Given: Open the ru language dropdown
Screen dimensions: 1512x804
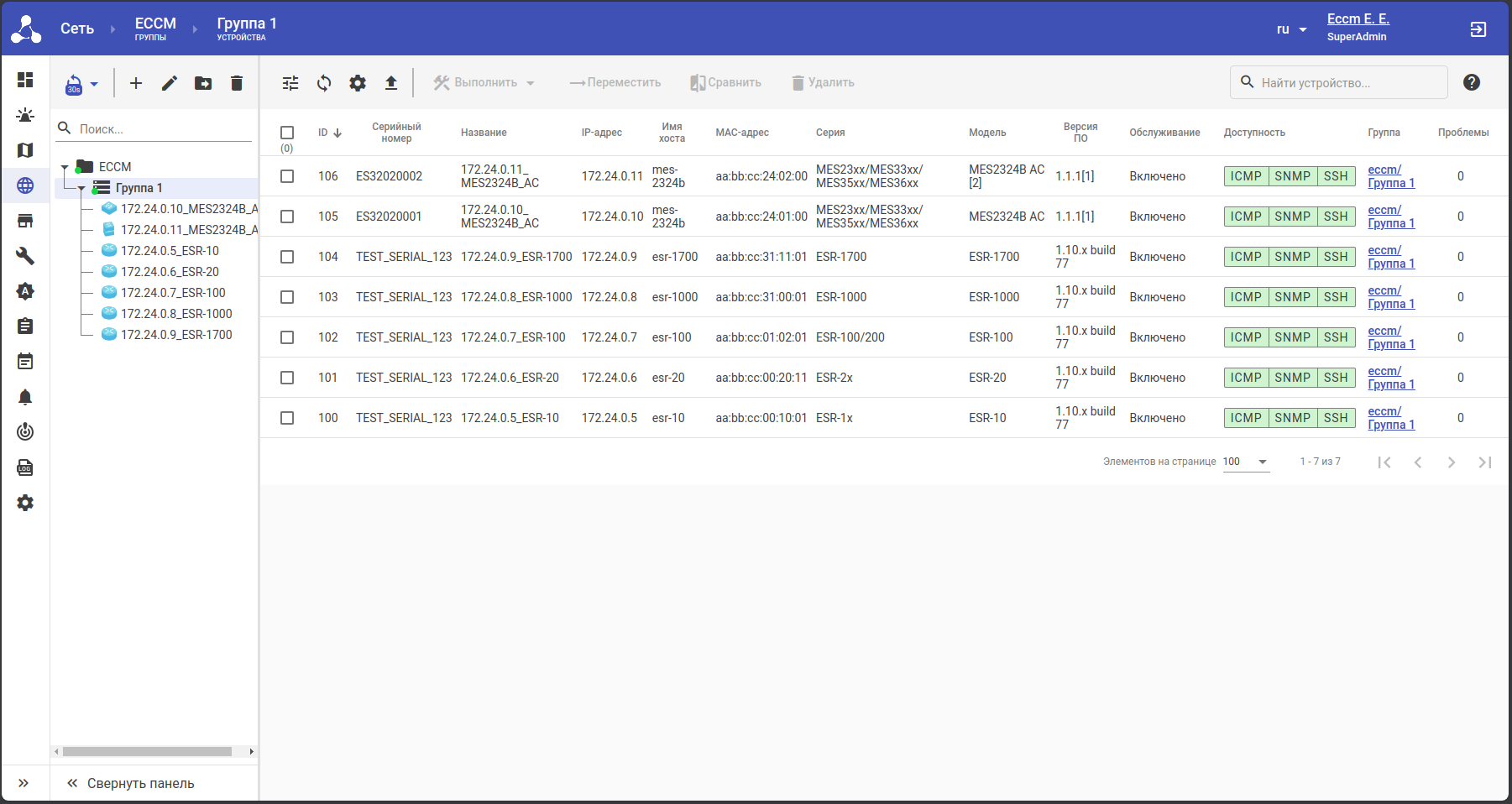Looking at the screenshot, I should [1292, 29].
